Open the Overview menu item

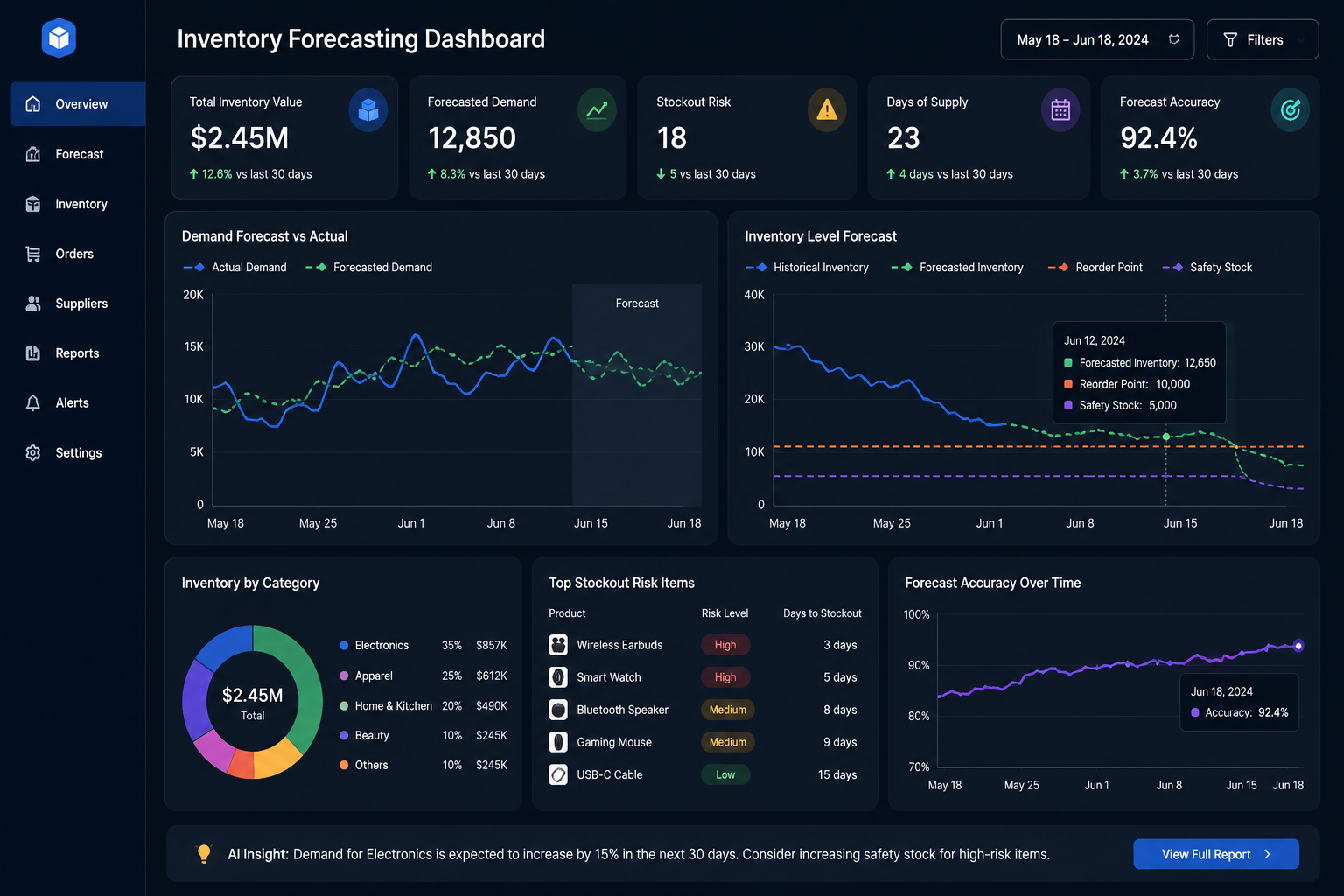78,104
